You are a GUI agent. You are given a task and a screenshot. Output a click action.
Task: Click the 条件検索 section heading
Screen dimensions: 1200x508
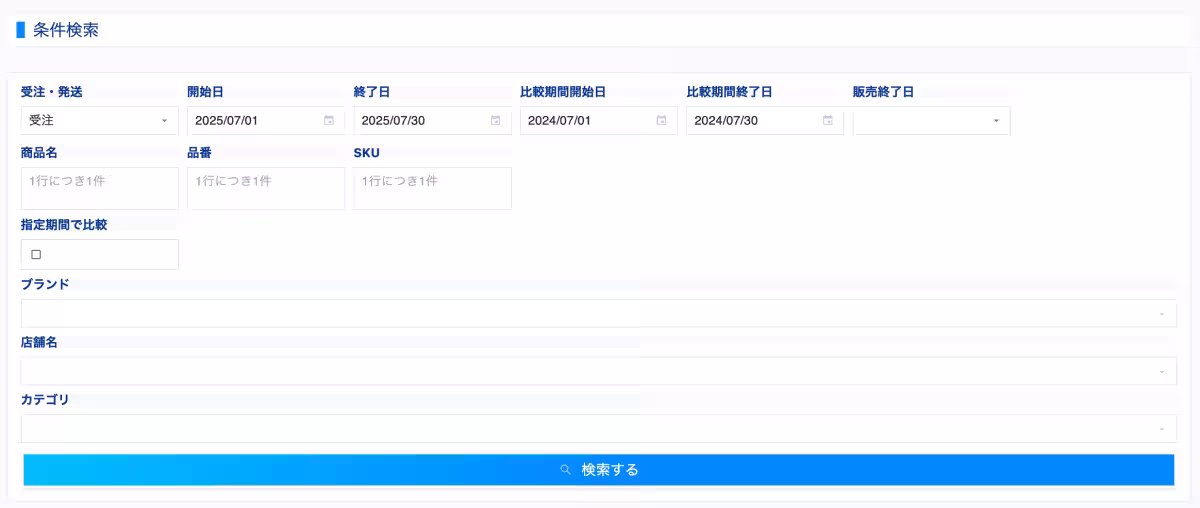click(65, 30)
